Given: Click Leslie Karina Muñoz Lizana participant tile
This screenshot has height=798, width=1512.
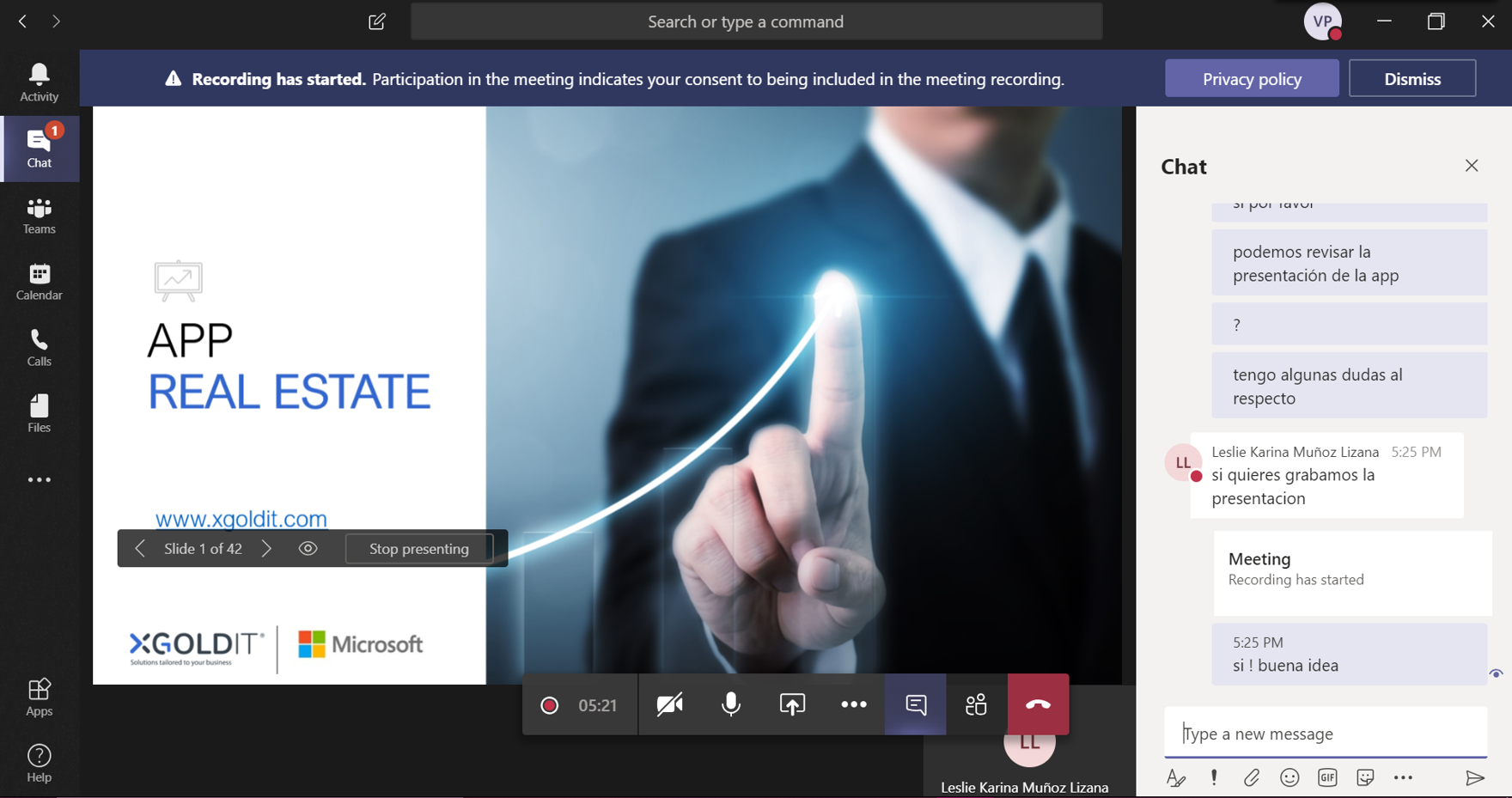Looking at the screenshot, I should 1028,765.
